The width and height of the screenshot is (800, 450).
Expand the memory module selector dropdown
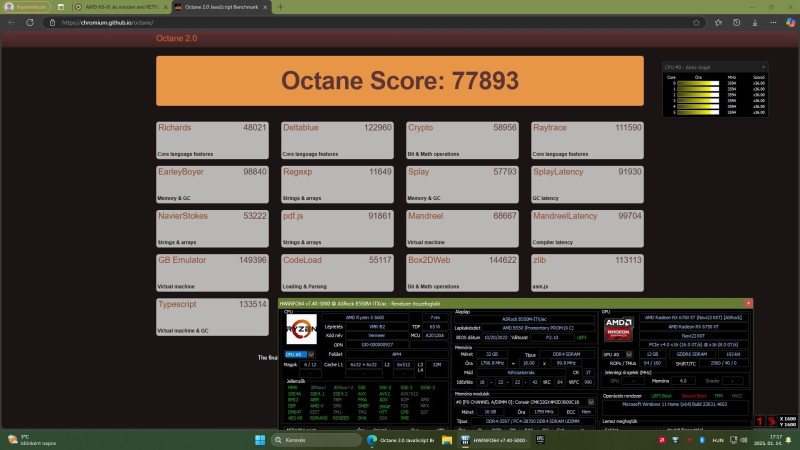(591, 402)
